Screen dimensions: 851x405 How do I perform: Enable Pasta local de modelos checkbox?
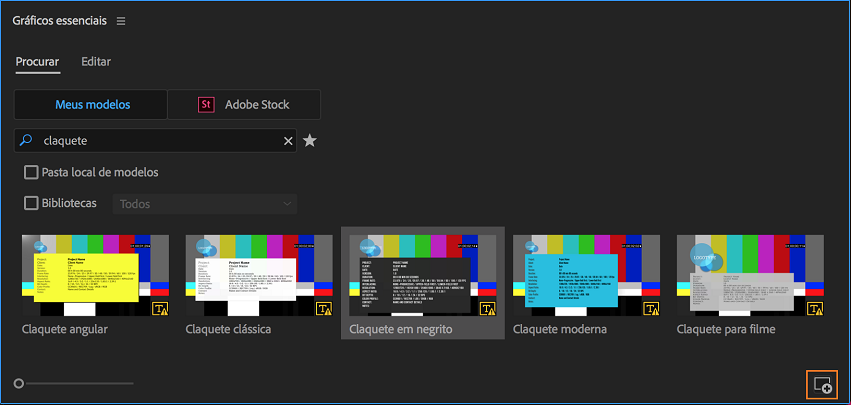click(x=31, y=173)
